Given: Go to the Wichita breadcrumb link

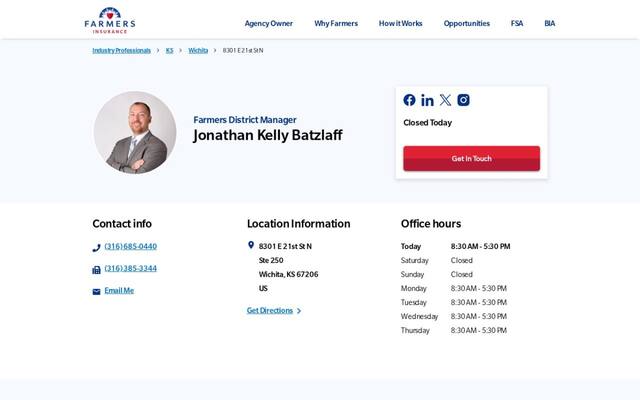Looking at the screenshot, I should point(198,51).
